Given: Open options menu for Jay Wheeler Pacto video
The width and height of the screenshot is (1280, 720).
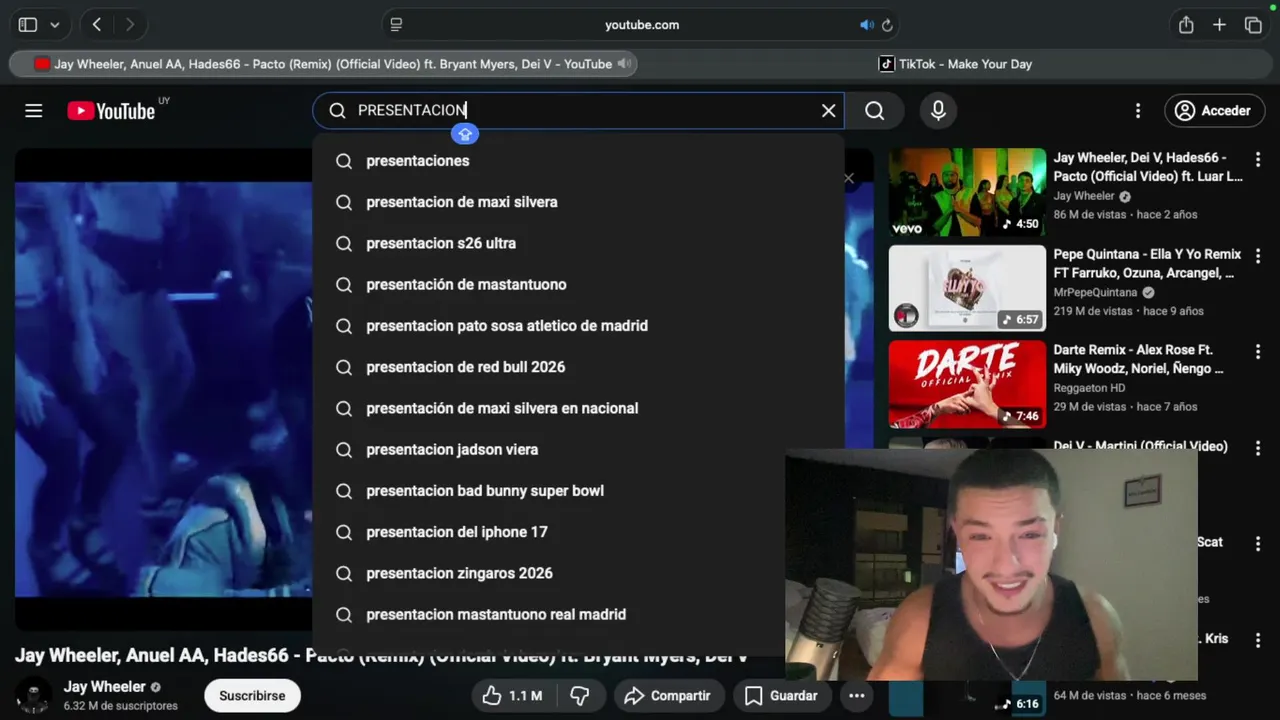Looking at the screenshot, I should [1258, 159].
